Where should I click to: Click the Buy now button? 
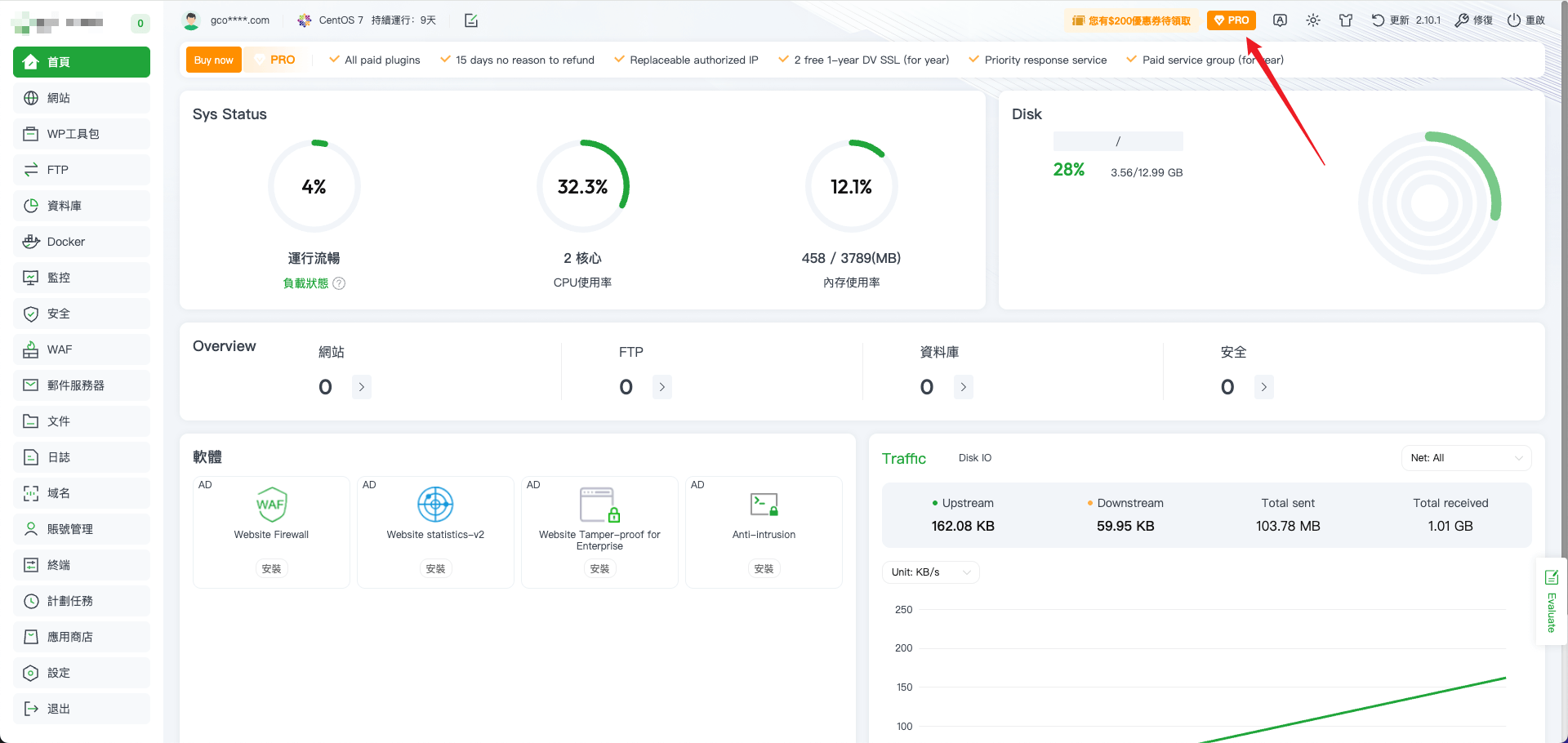[213, 60]
